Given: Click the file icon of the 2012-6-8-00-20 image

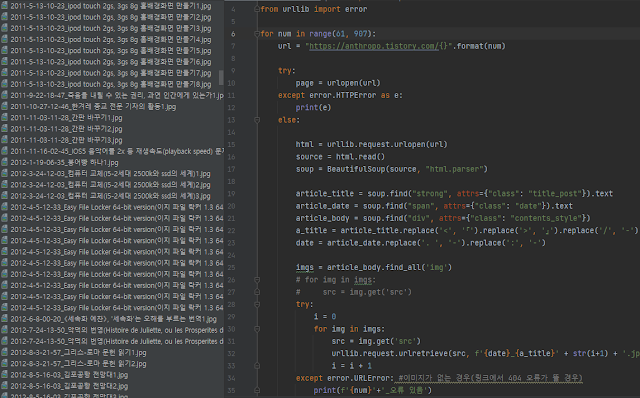Looking at the screenshot, I should pyautogui.click(x=4, y=319).
